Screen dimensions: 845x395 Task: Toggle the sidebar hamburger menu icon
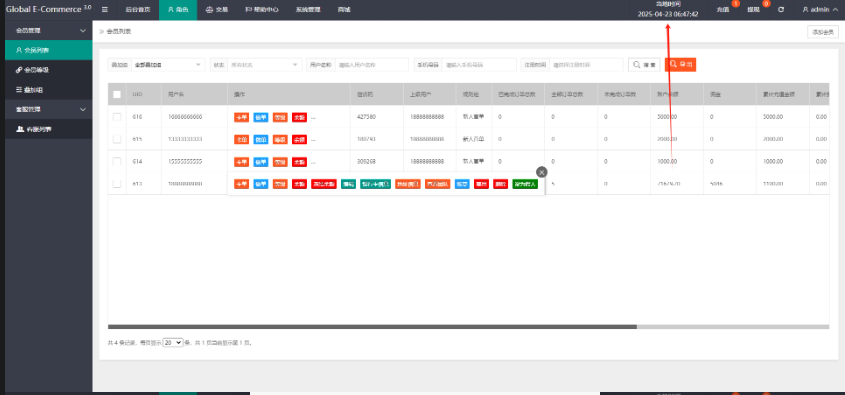pos(105,9)
